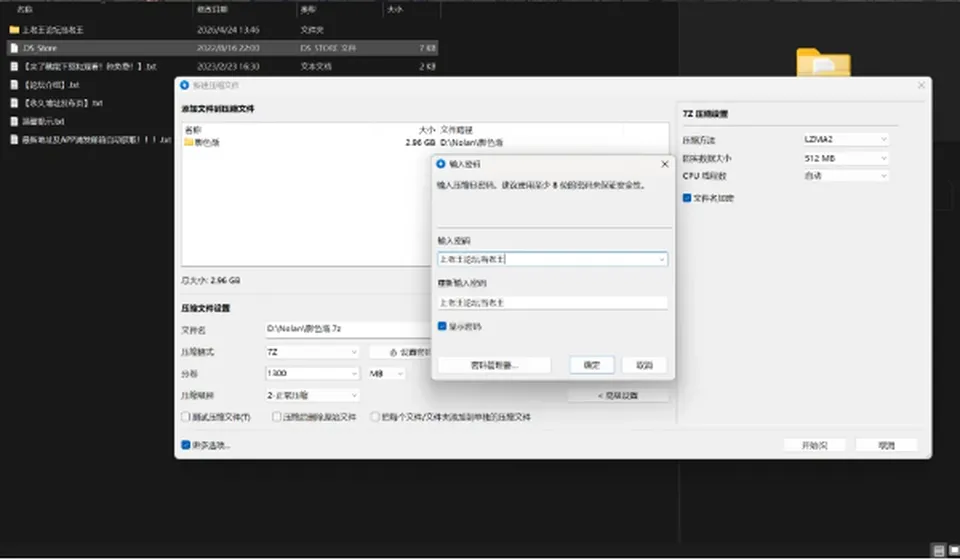Switch explorer to details view icon
Image resolution: width=960 pixels, height=560 pixels.
tap(939, 550)
